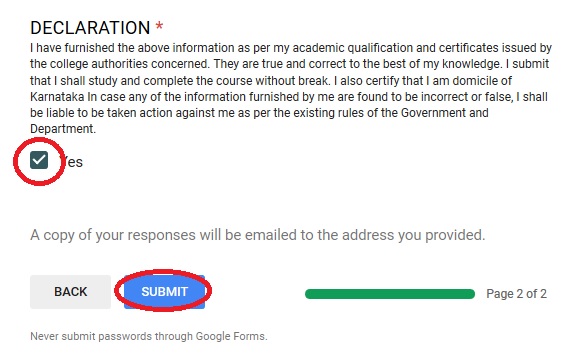
Task: Click 'Google Forms' in the footer warning
Action: point(230,336)
